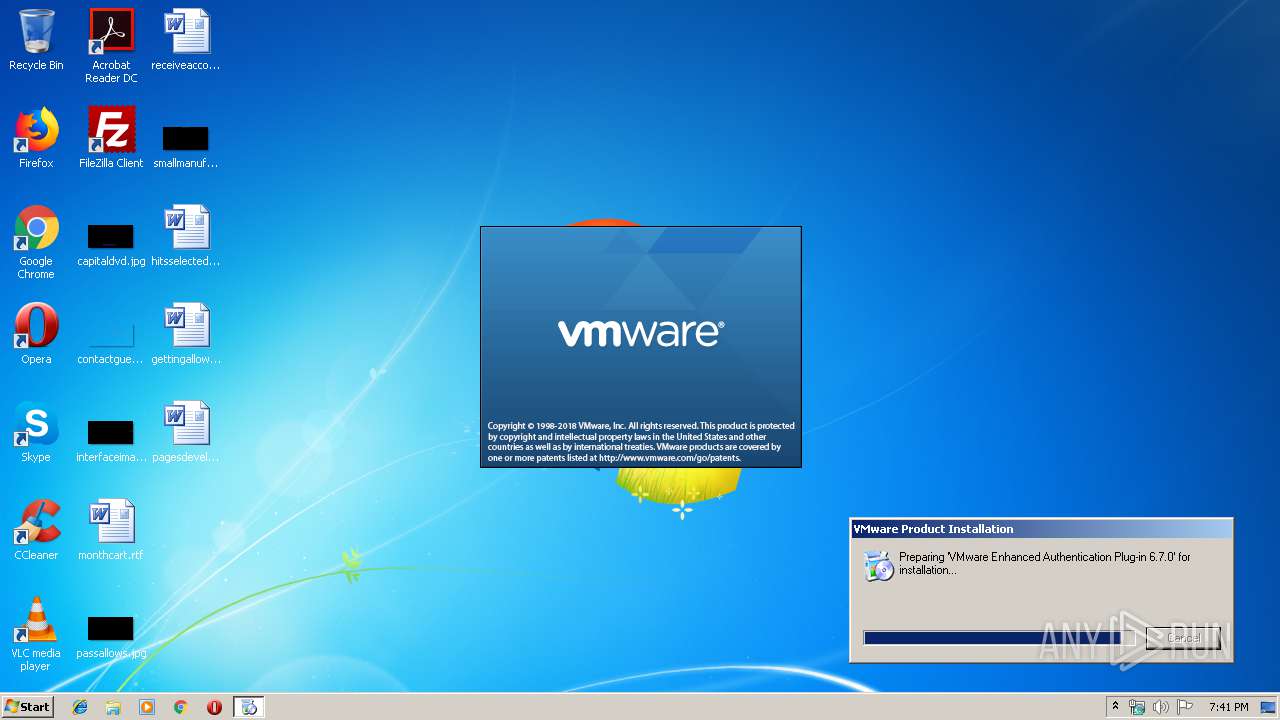Open the volume speaker tray icon
This screenshot has width=1280, height=720.
[x=1161, y=707]
